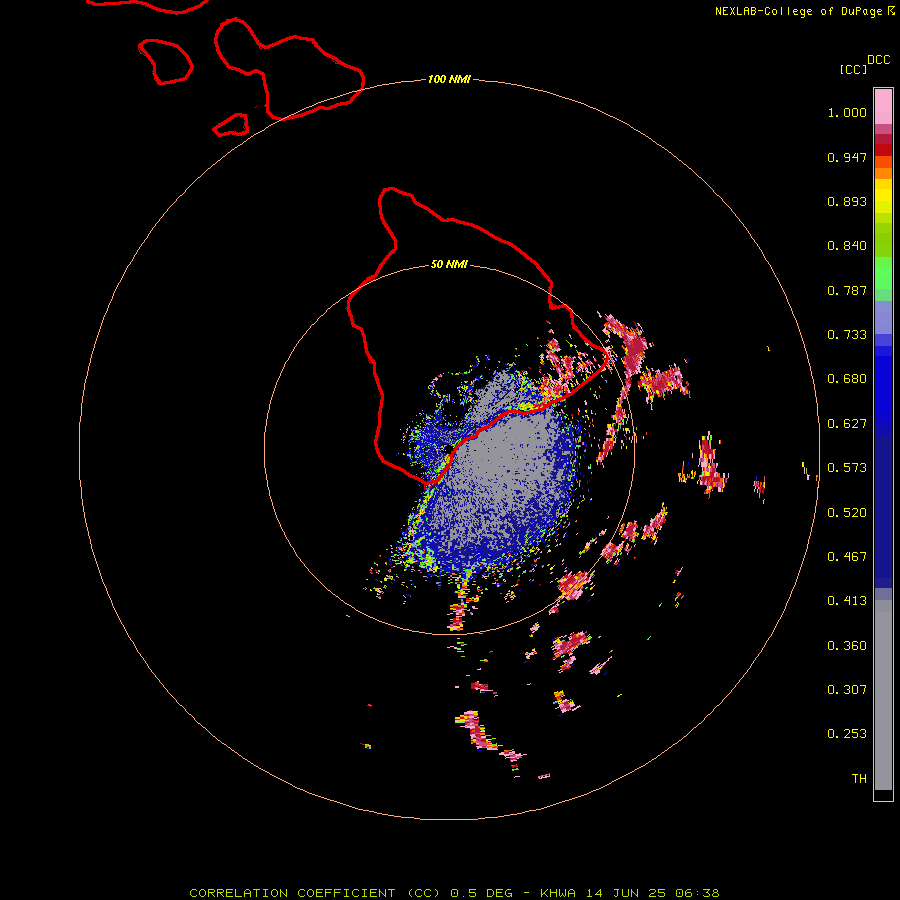The image size is (900, 900).
Task: Select the 0.253 scale value
Action: pyautogui.click(x=847, y=734)
